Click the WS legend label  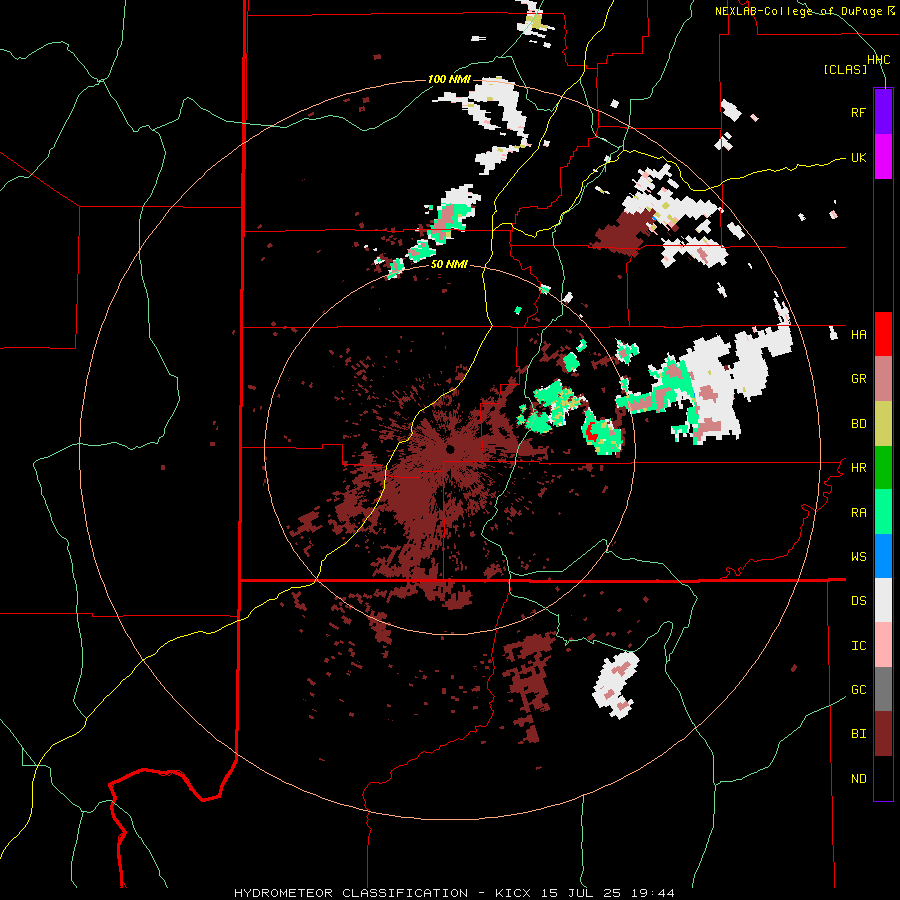pos(858,557)
